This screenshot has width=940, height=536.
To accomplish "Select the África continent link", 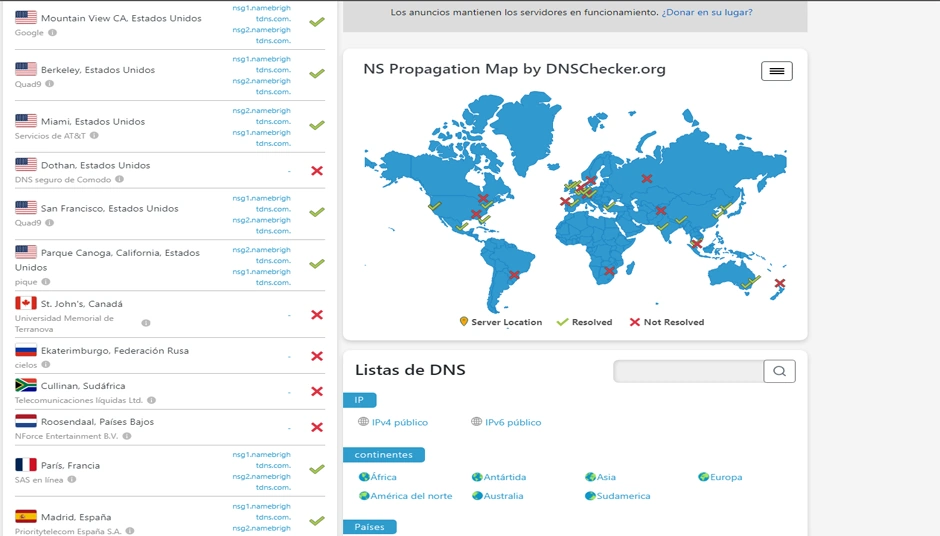I will (x=383, y=477).
